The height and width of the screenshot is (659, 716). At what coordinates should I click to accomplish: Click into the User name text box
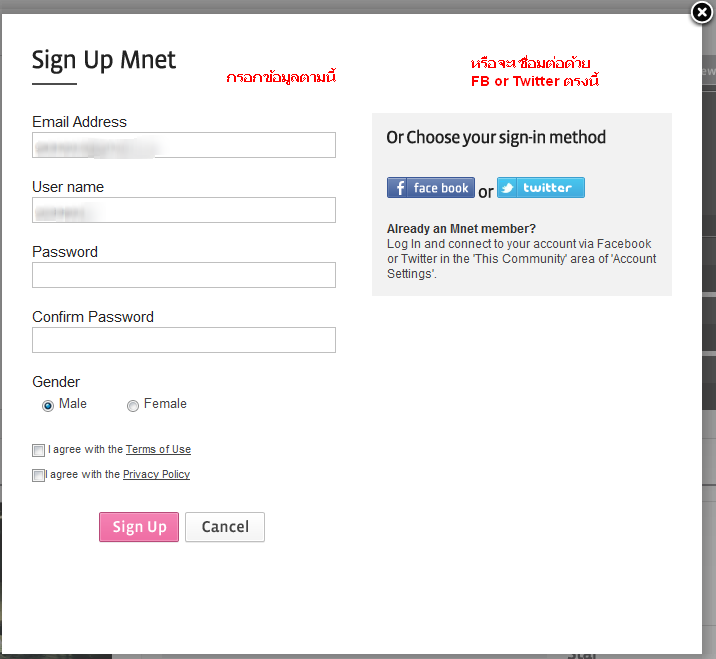click(x=184, y=210)
